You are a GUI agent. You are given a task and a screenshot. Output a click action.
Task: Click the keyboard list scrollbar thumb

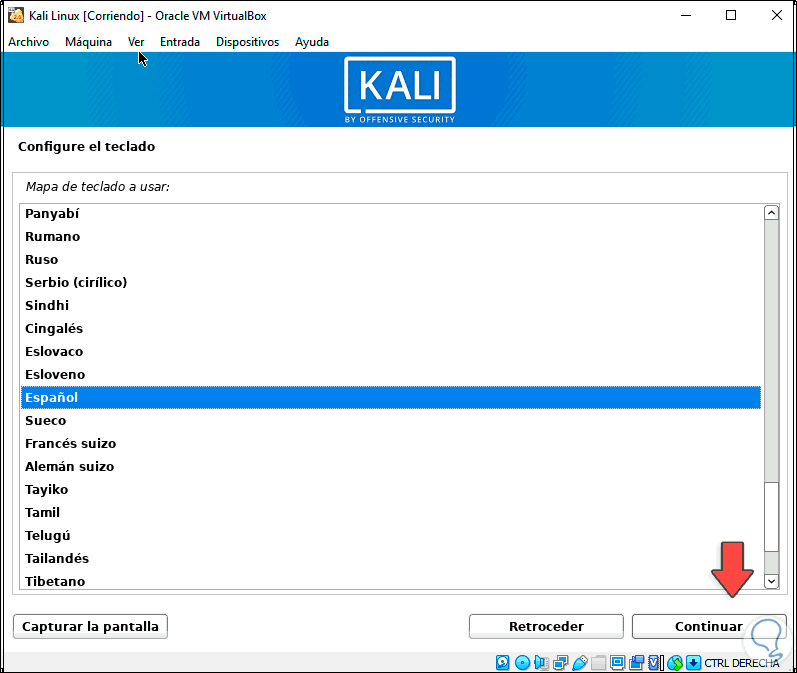point(772,516)
